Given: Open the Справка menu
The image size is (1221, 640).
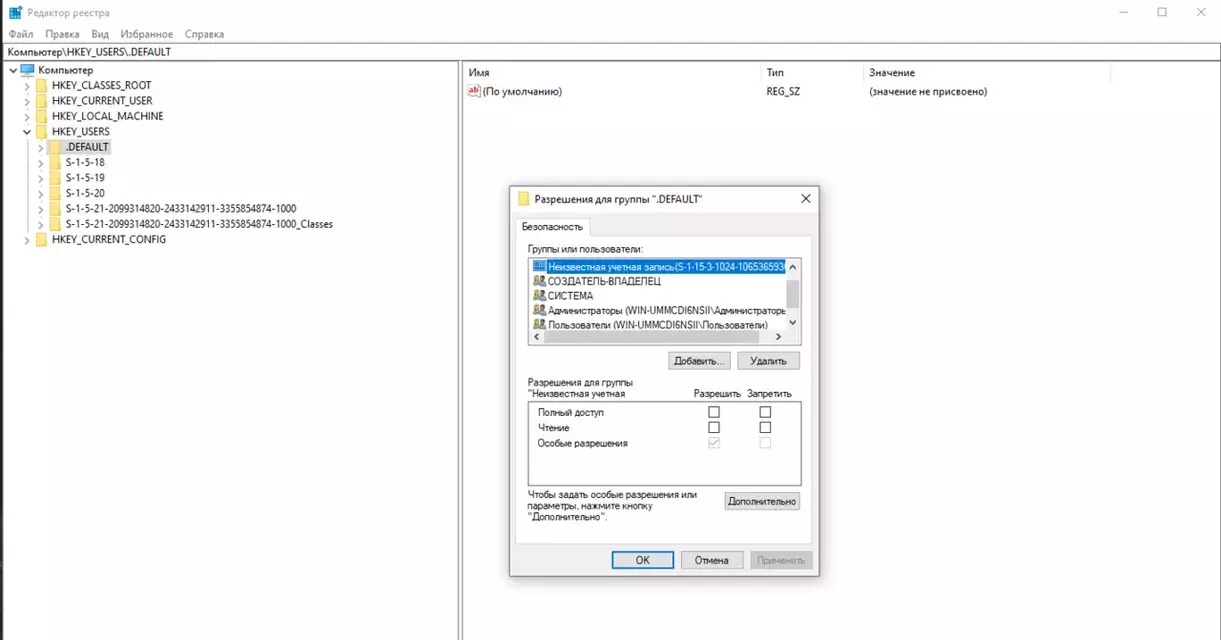Looking at the screenshot, I should (204, 34).
